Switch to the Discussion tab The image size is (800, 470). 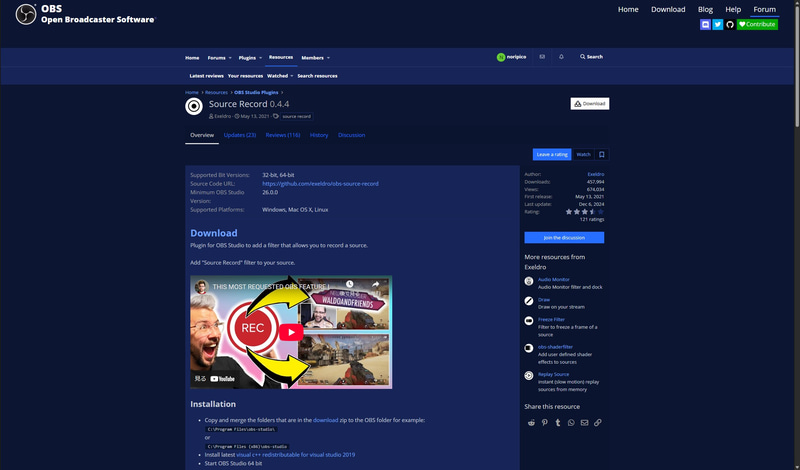pyautogui.click(x=352, y=135)
